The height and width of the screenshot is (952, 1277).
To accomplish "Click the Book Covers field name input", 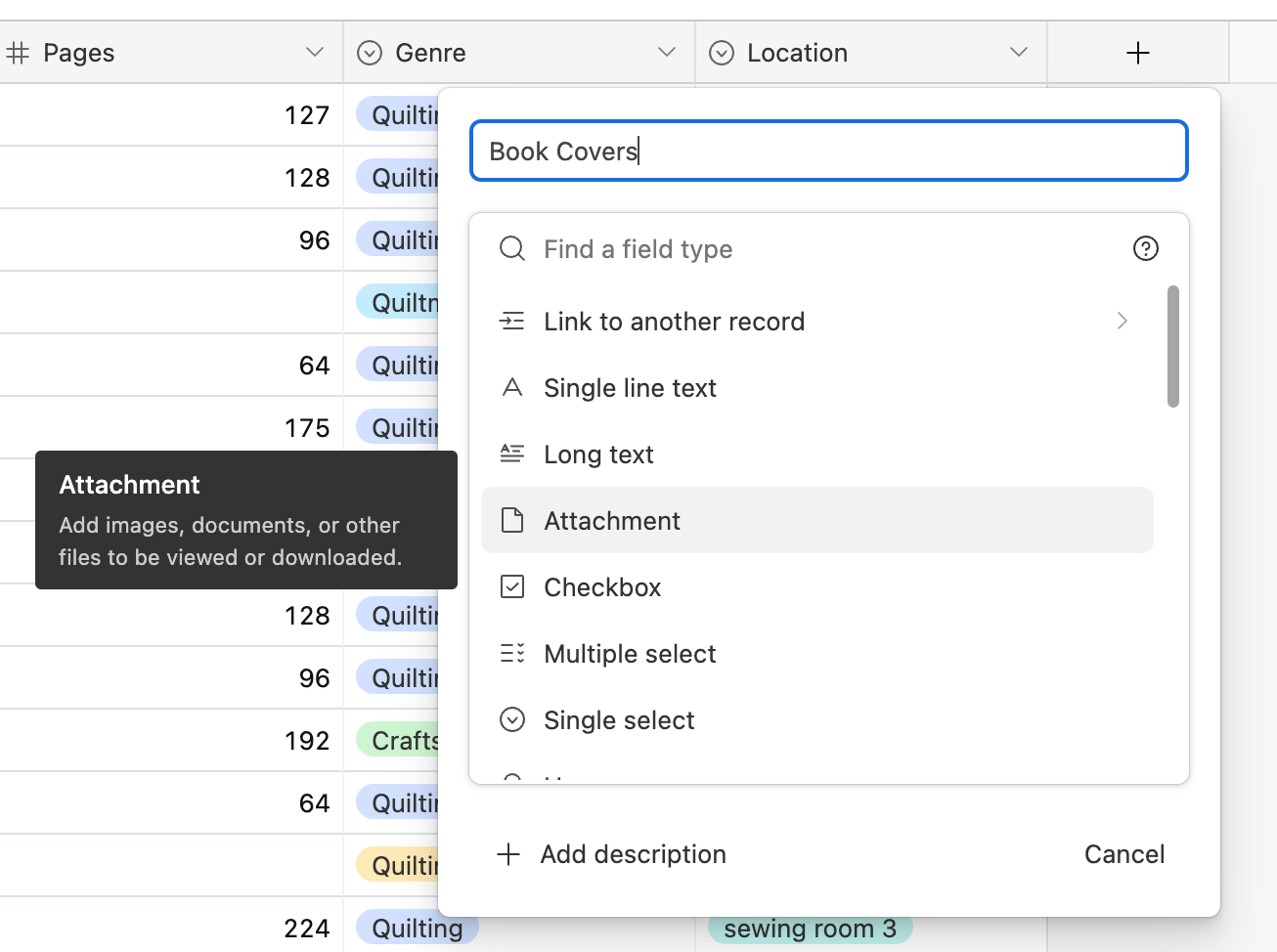I will 828,151.
